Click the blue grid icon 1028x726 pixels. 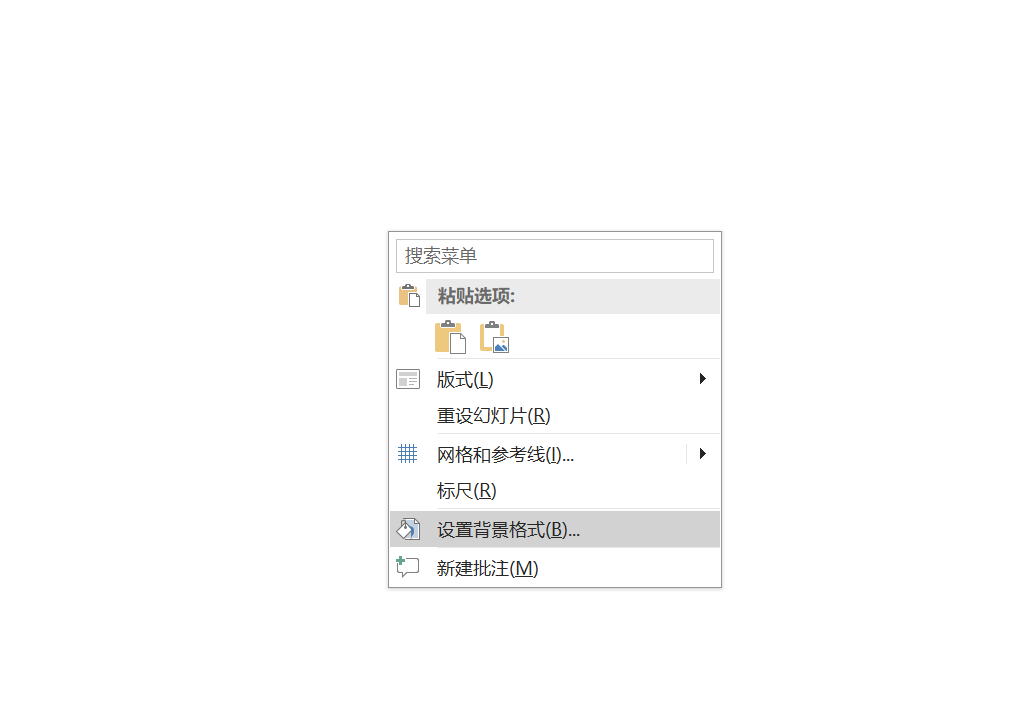point(407,454)
